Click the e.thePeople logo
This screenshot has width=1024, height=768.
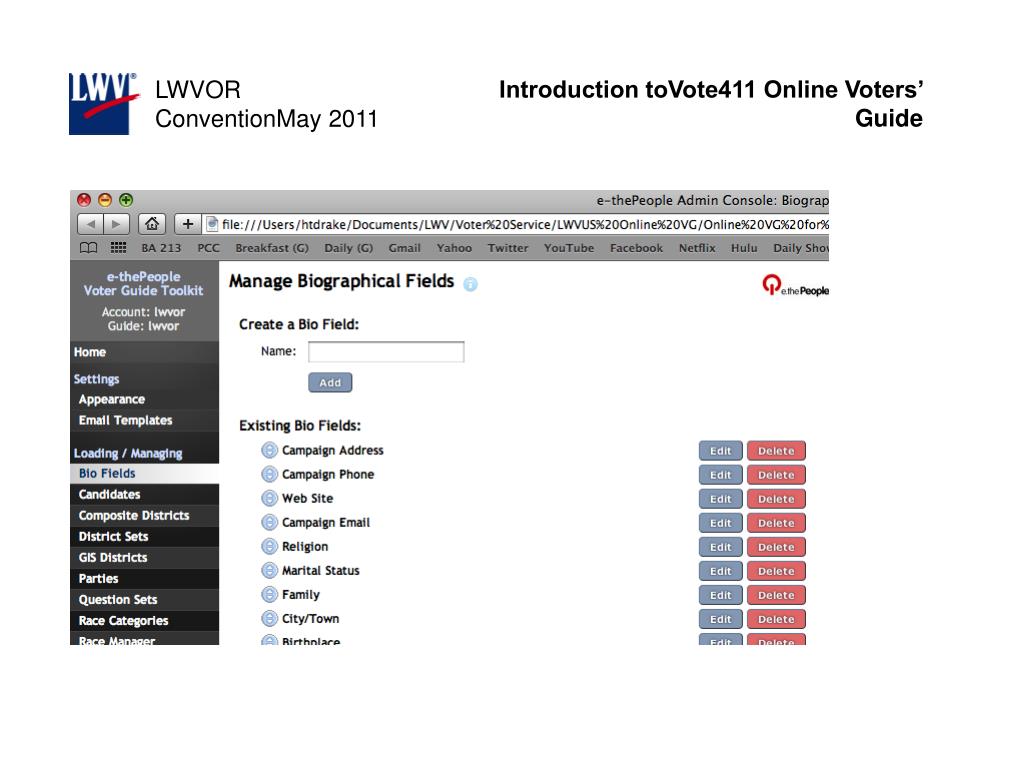795,285
